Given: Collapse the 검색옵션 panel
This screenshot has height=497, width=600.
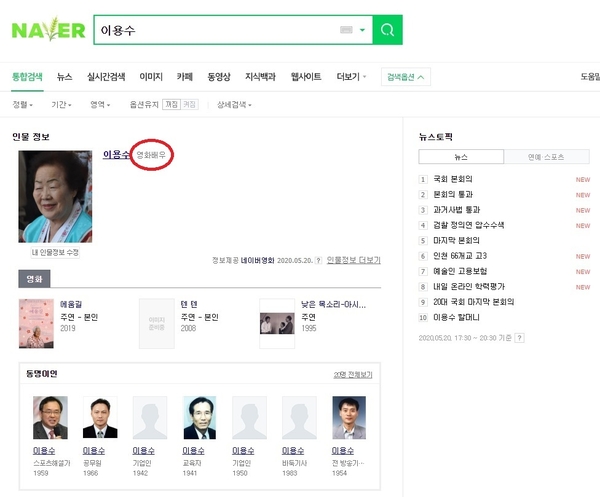Looking at the screenshot, I should 406,77.
